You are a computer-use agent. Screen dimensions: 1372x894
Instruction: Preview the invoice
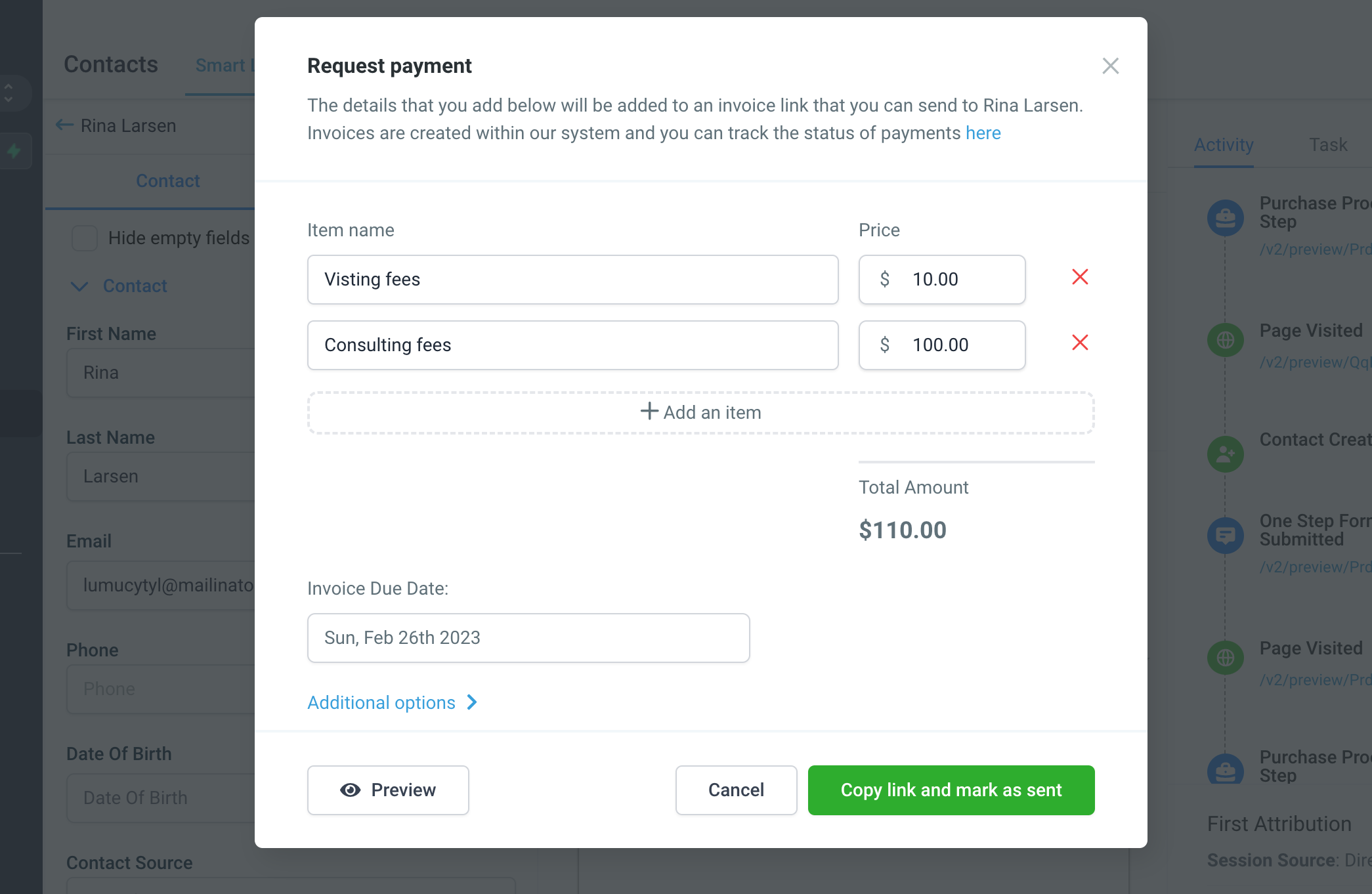[388, 790]
